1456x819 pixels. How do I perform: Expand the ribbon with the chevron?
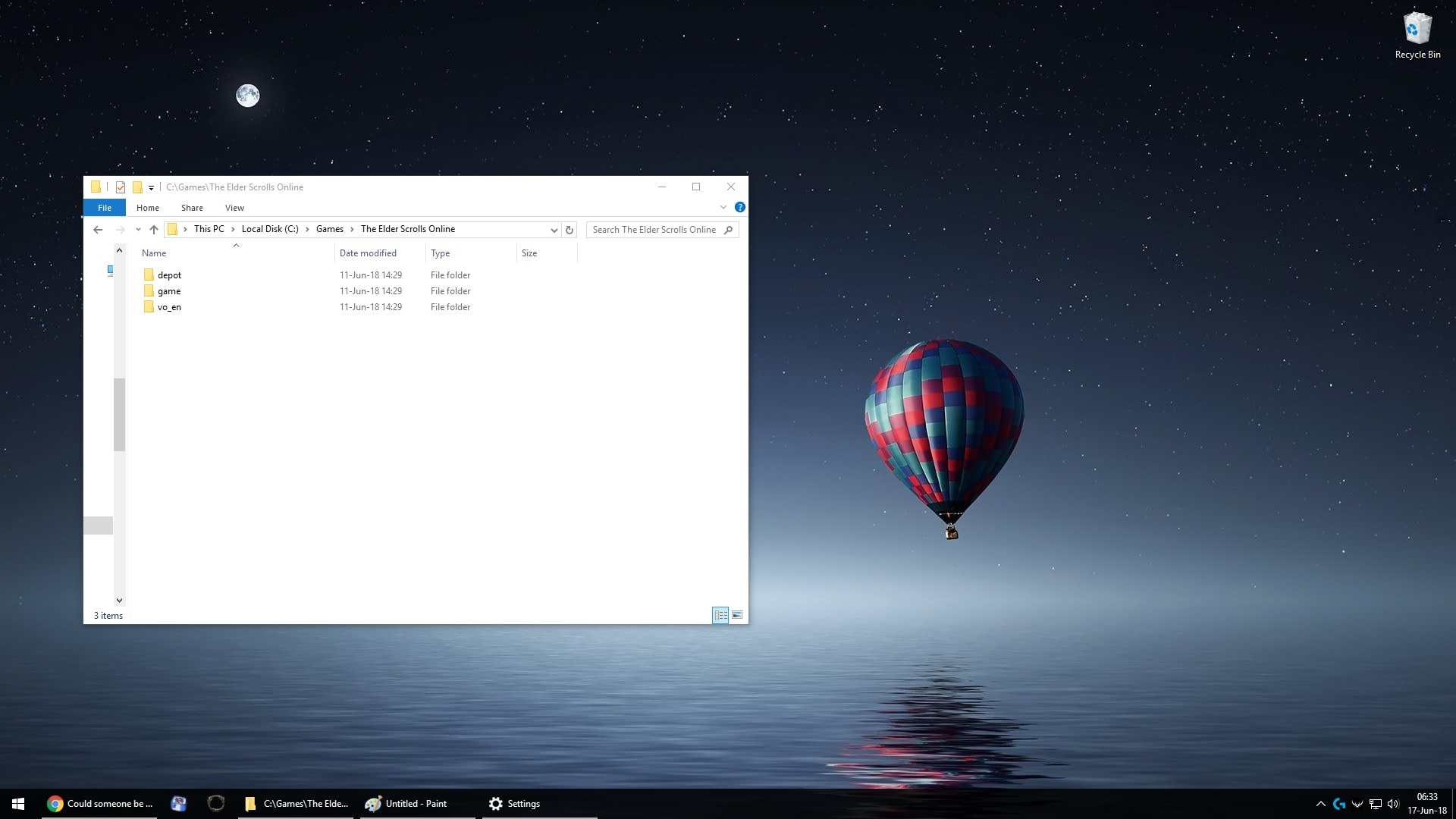[x=723, y=207]
